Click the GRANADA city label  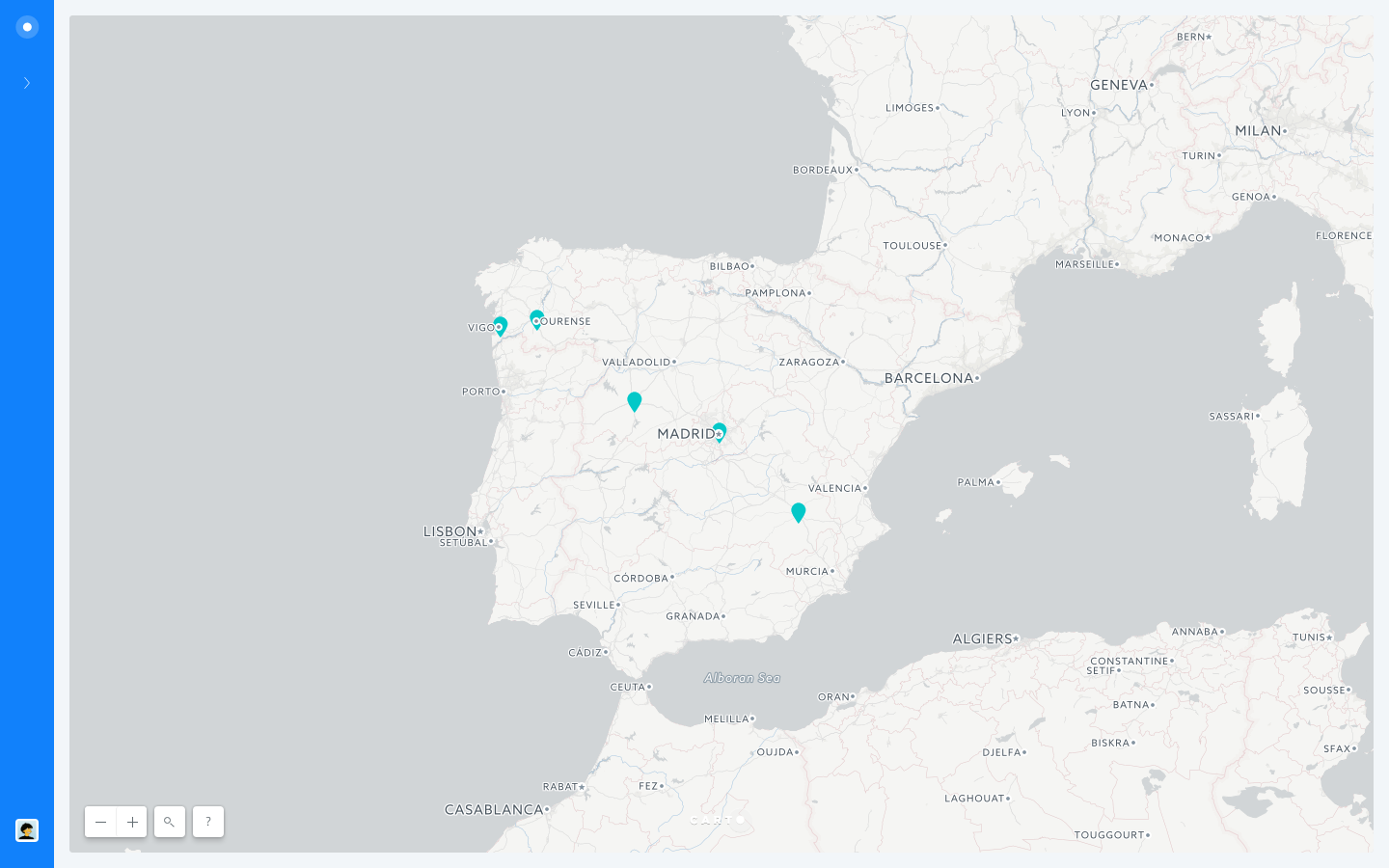click(x=694, y=616)
